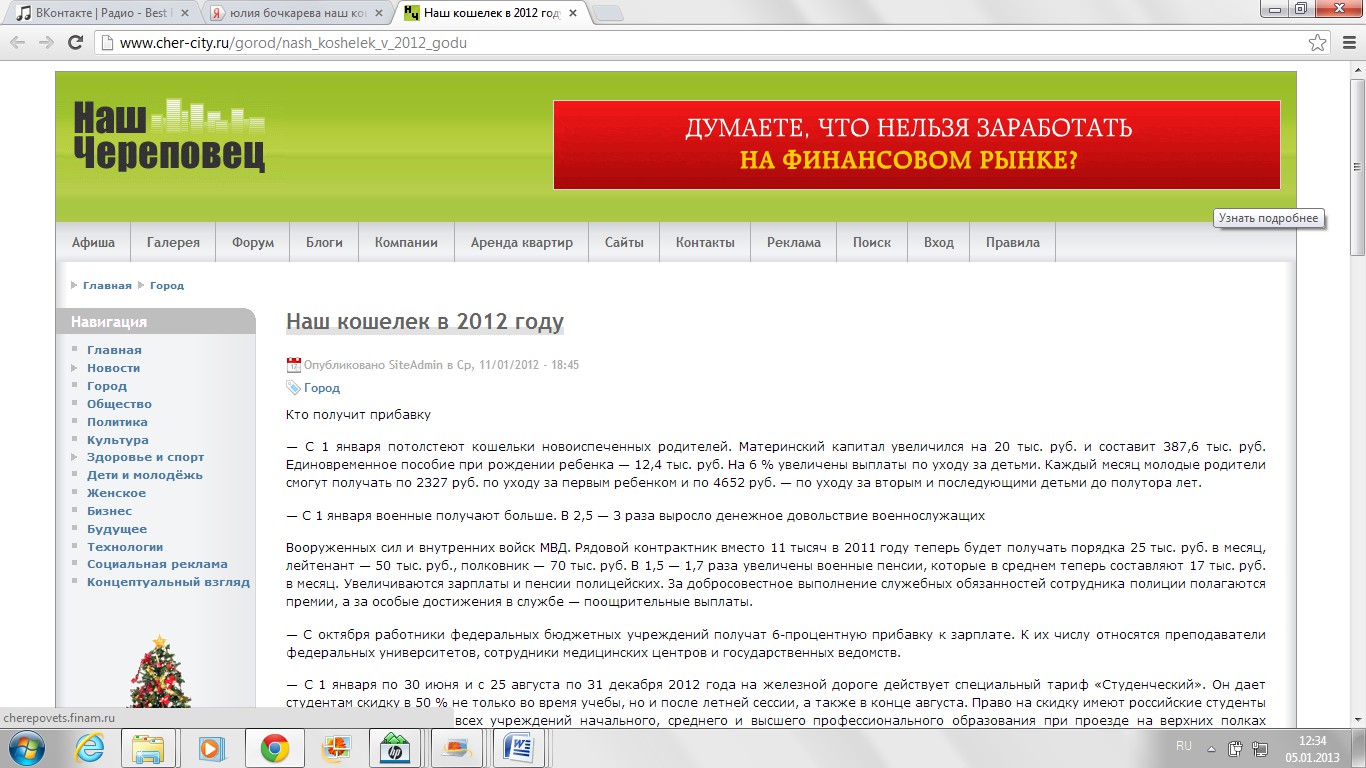Open the Галерея menu item

(x=173, y=243)
